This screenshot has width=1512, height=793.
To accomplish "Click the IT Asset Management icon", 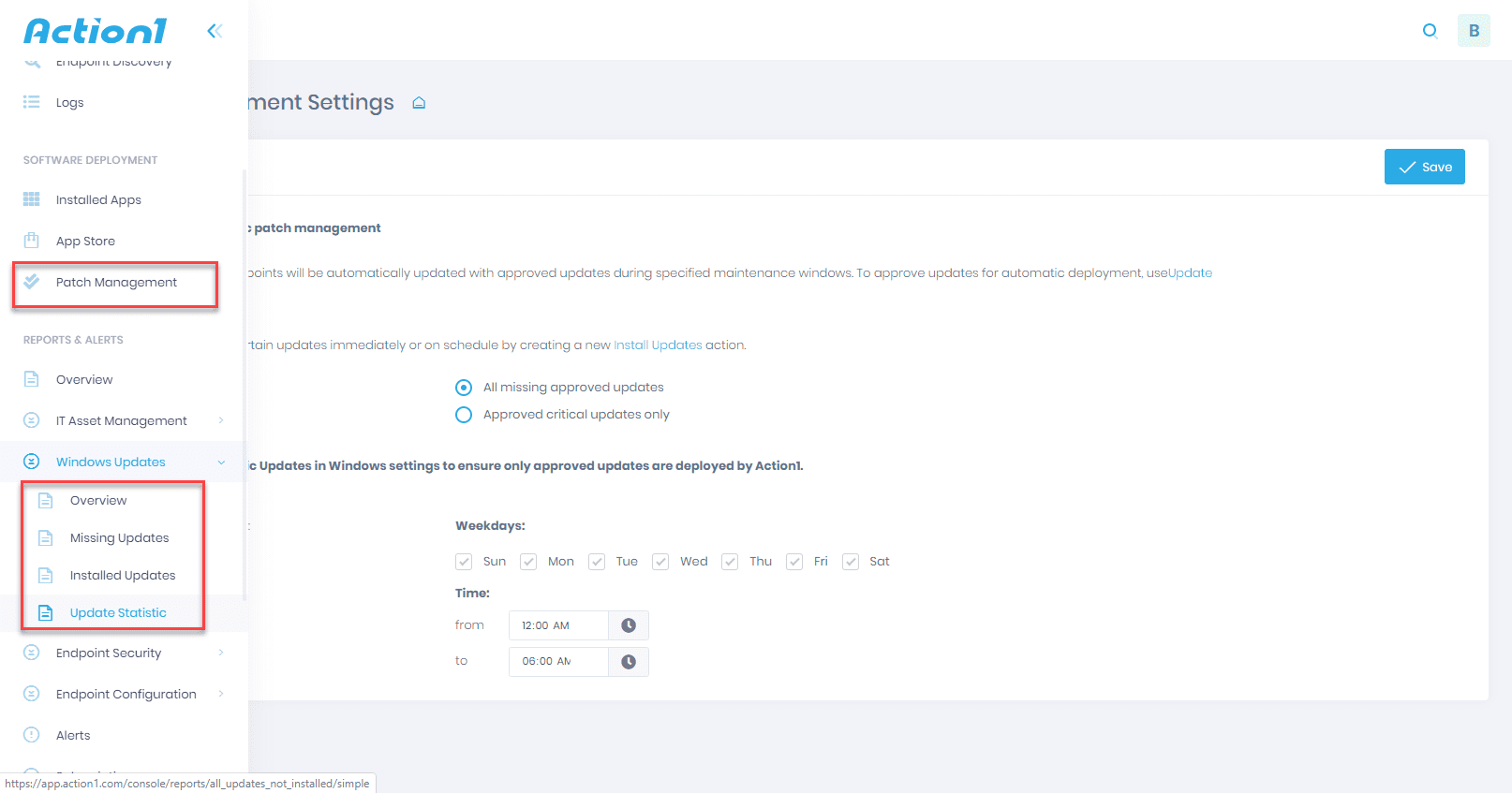I will point(32,420).
